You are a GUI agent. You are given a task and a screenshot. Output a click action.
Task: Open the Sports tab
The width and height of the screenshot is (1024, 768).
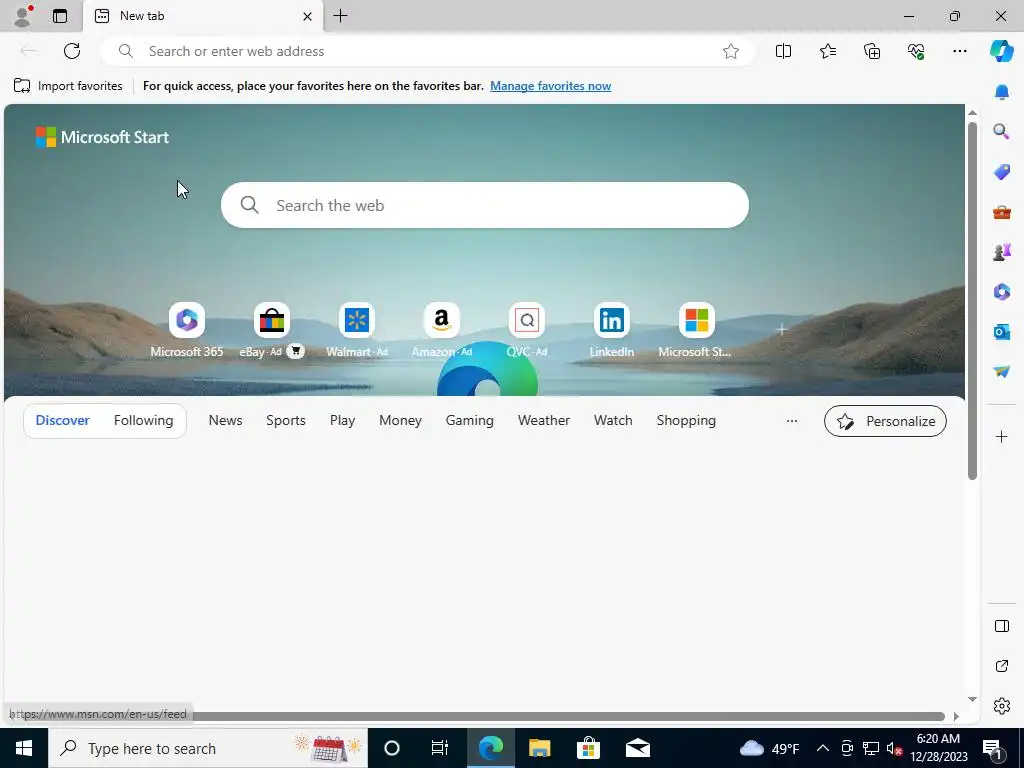coord(285,421)
